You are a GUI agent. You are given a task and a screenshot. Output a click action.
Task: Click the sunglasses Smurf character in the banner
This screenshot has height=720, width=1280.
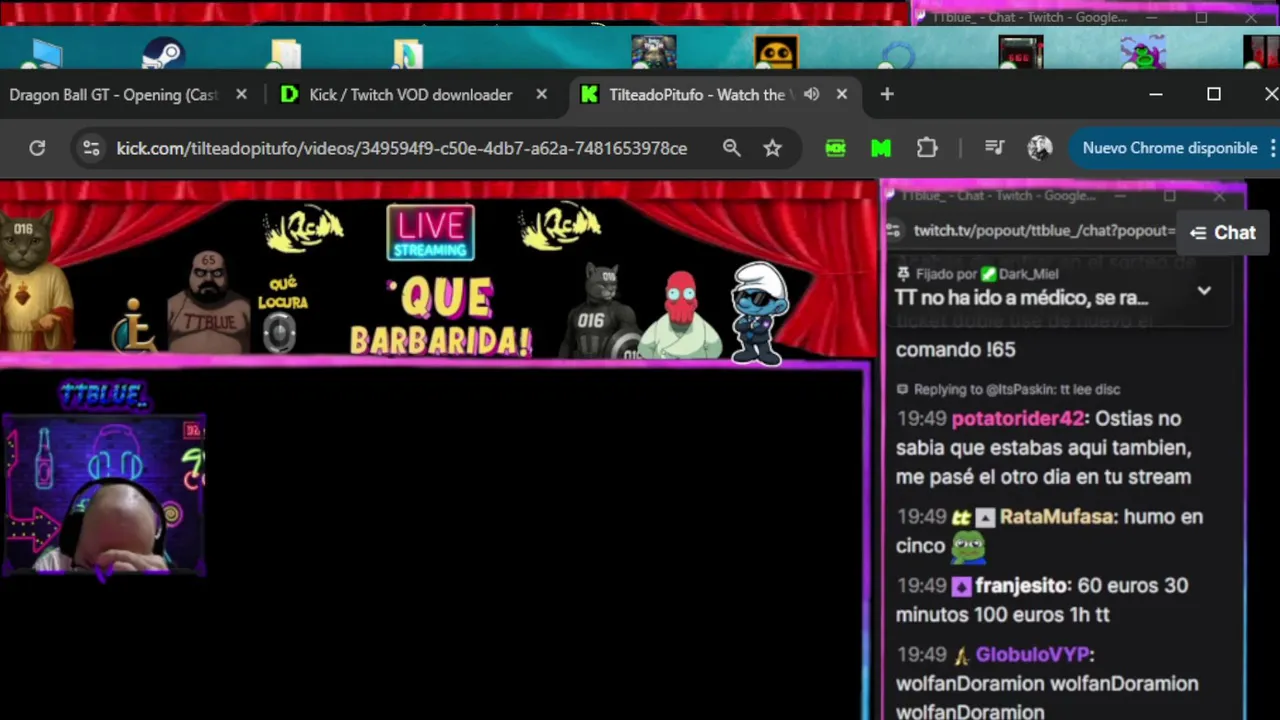tap(759, 313)
